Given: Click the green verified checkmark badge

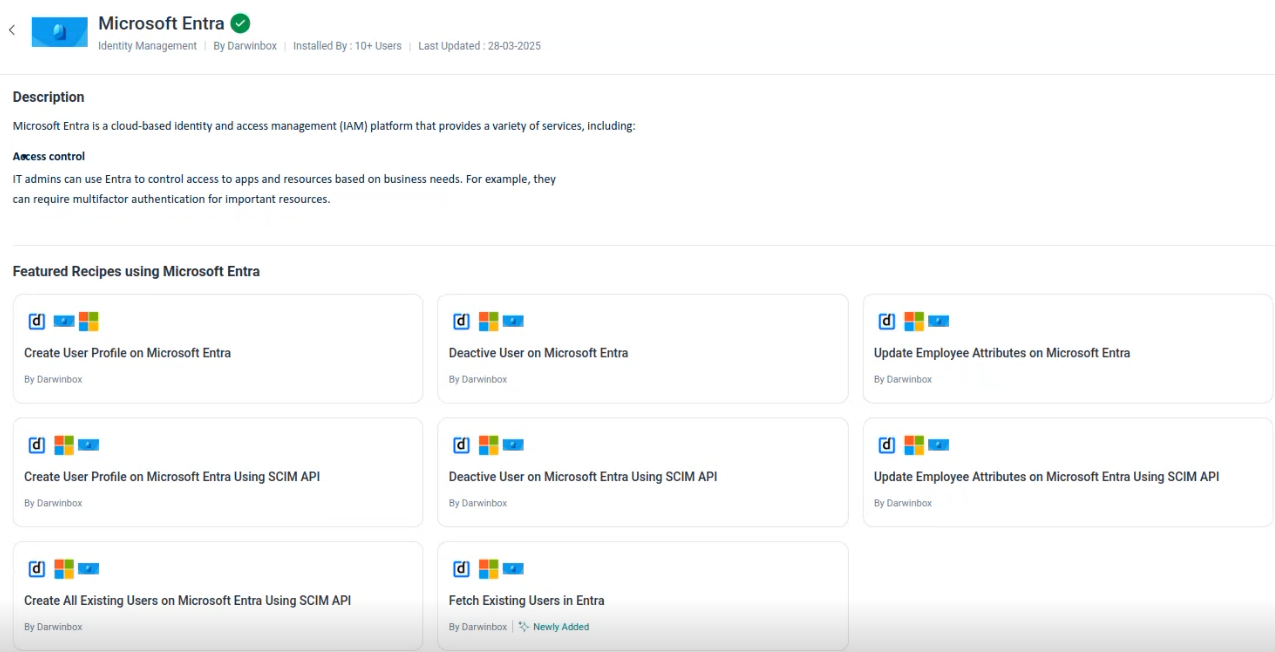Looking at the screenshot, I should (240, 23).
